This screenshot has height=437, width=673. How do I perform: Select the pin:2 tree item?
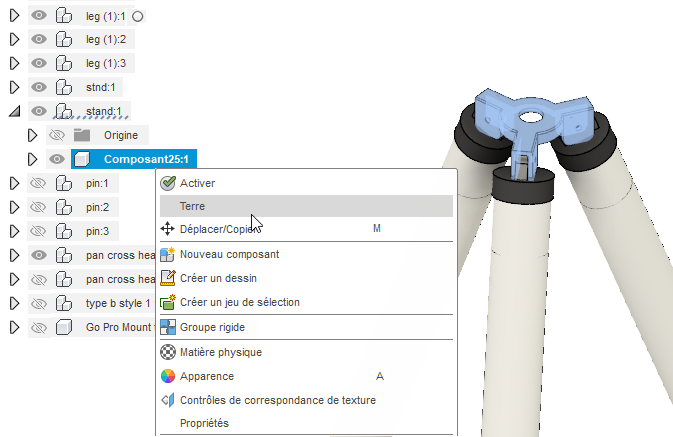[97, 208]
